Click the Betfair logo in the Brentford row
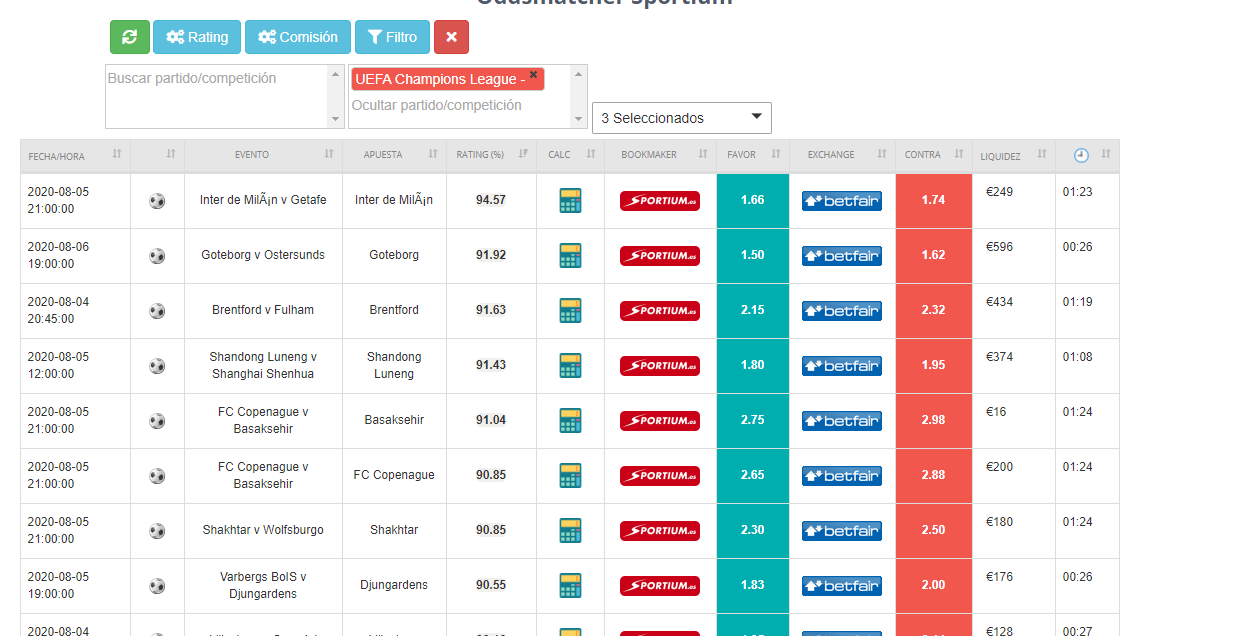 point(842,311)
